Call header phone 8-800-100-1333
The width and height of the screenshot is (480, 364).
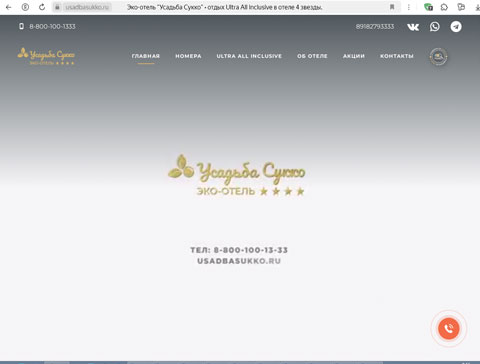(x=52, y=26)
